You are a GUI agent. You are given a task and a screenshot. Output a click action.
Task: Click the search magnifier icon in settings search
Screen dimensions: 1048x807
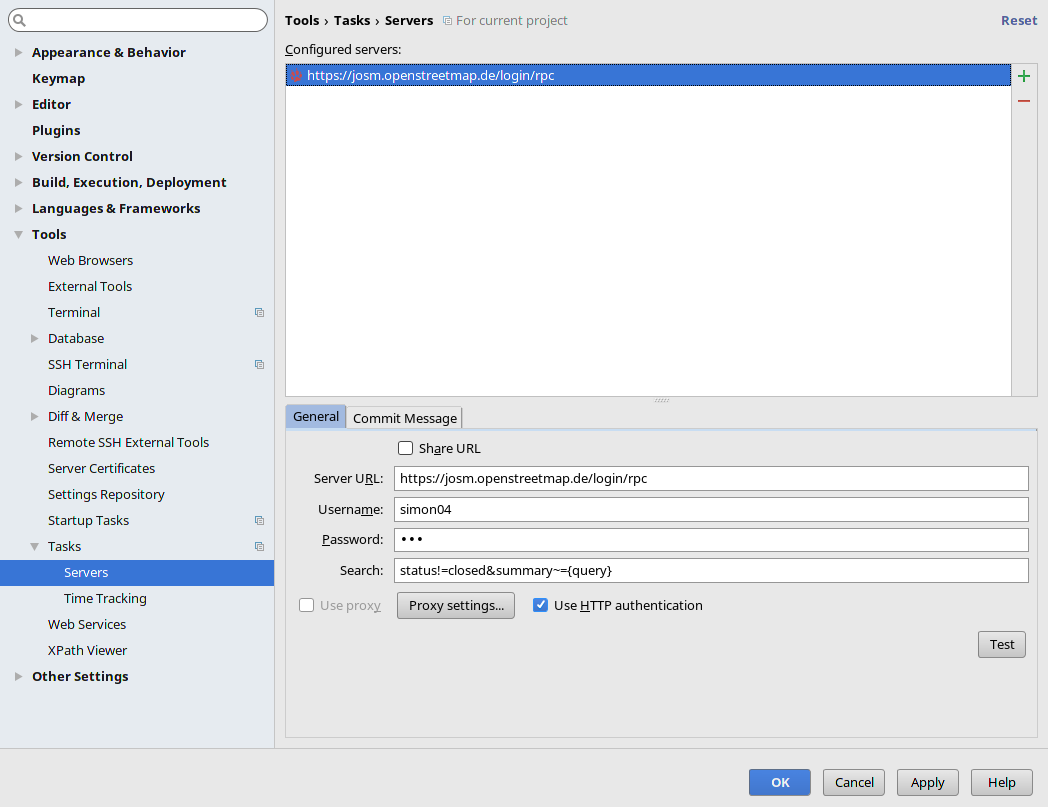click(19, 20)
